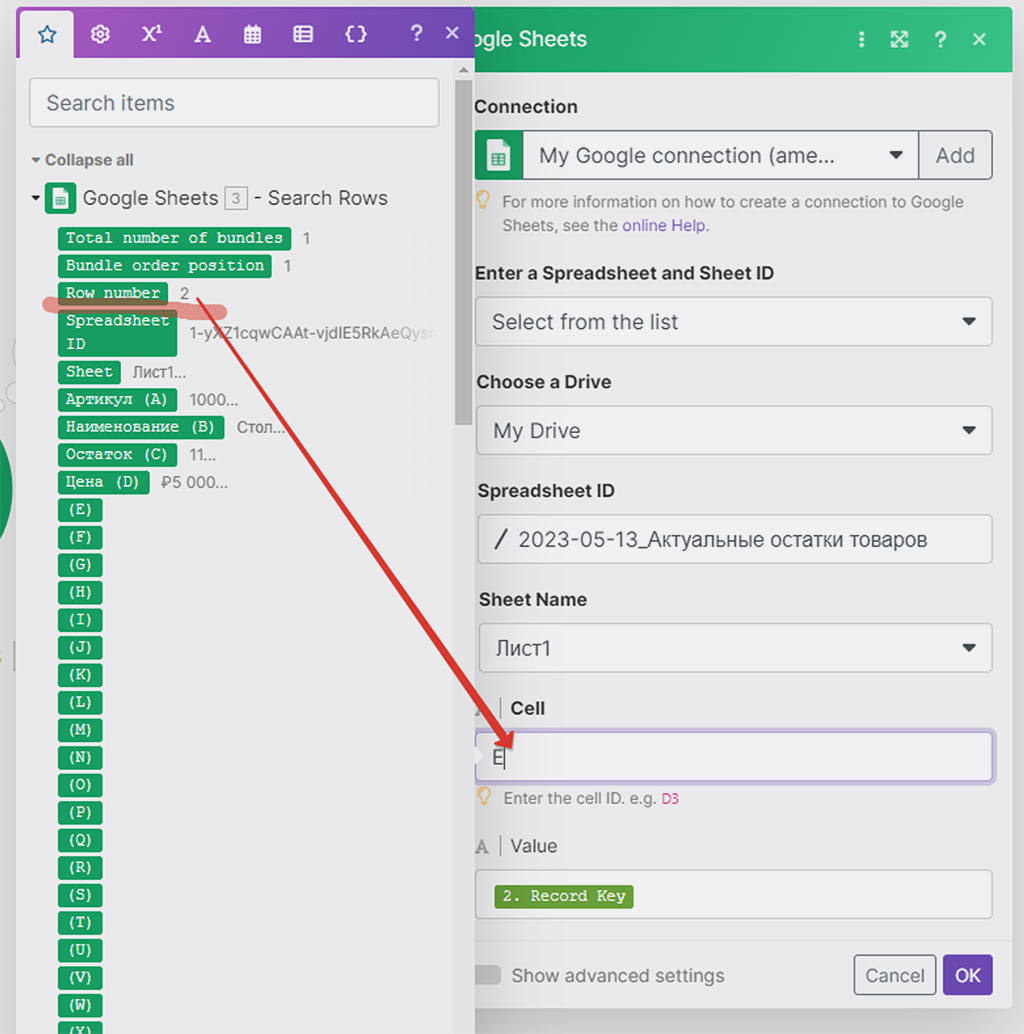This screenshot has width=1024, height=1034.
Task: Open the Select from the list dropdown
Action: (734, 322)
